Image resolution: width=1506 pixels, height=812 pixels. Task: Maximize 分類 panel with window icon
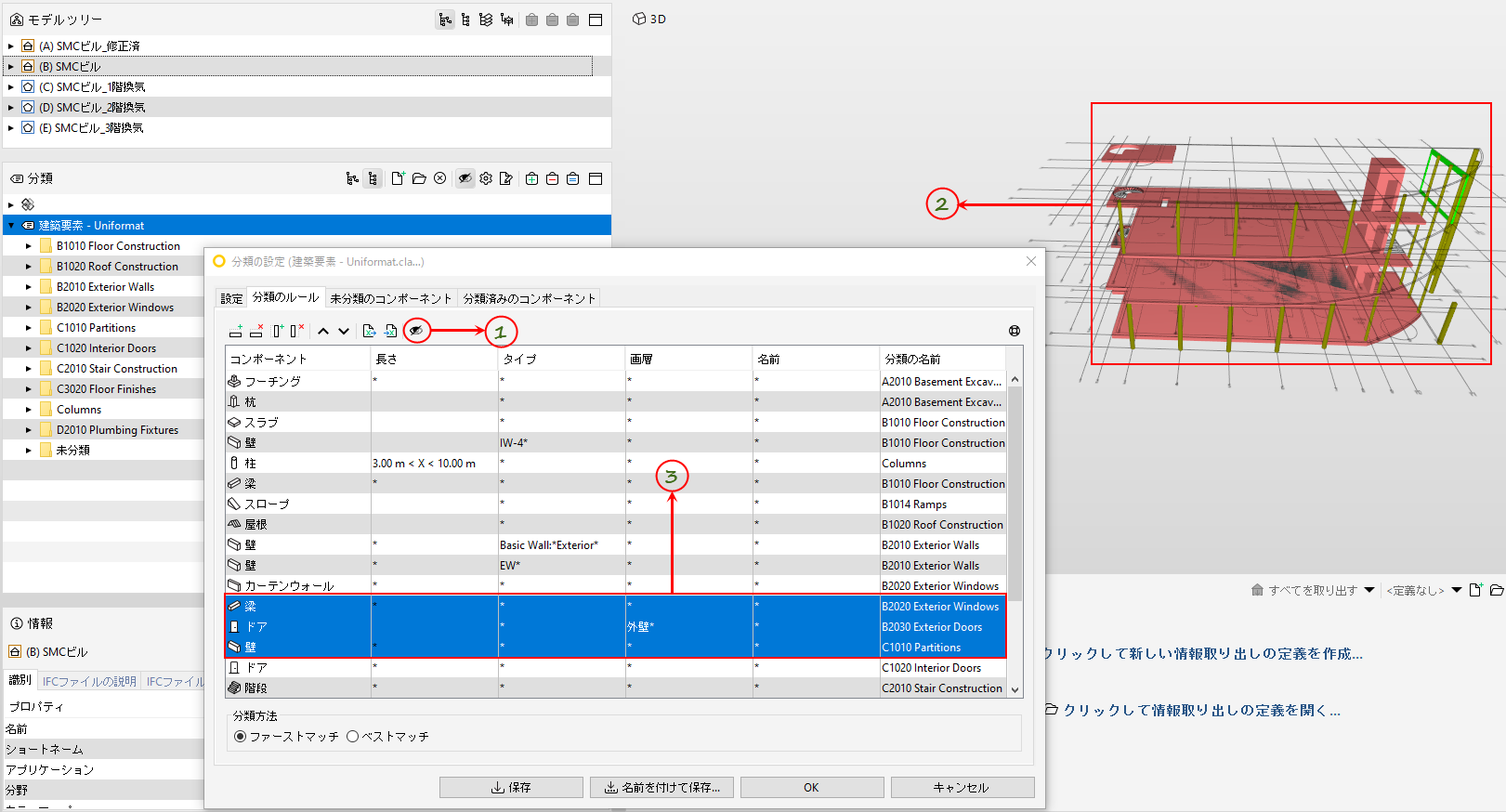click(x=596, y=178)
